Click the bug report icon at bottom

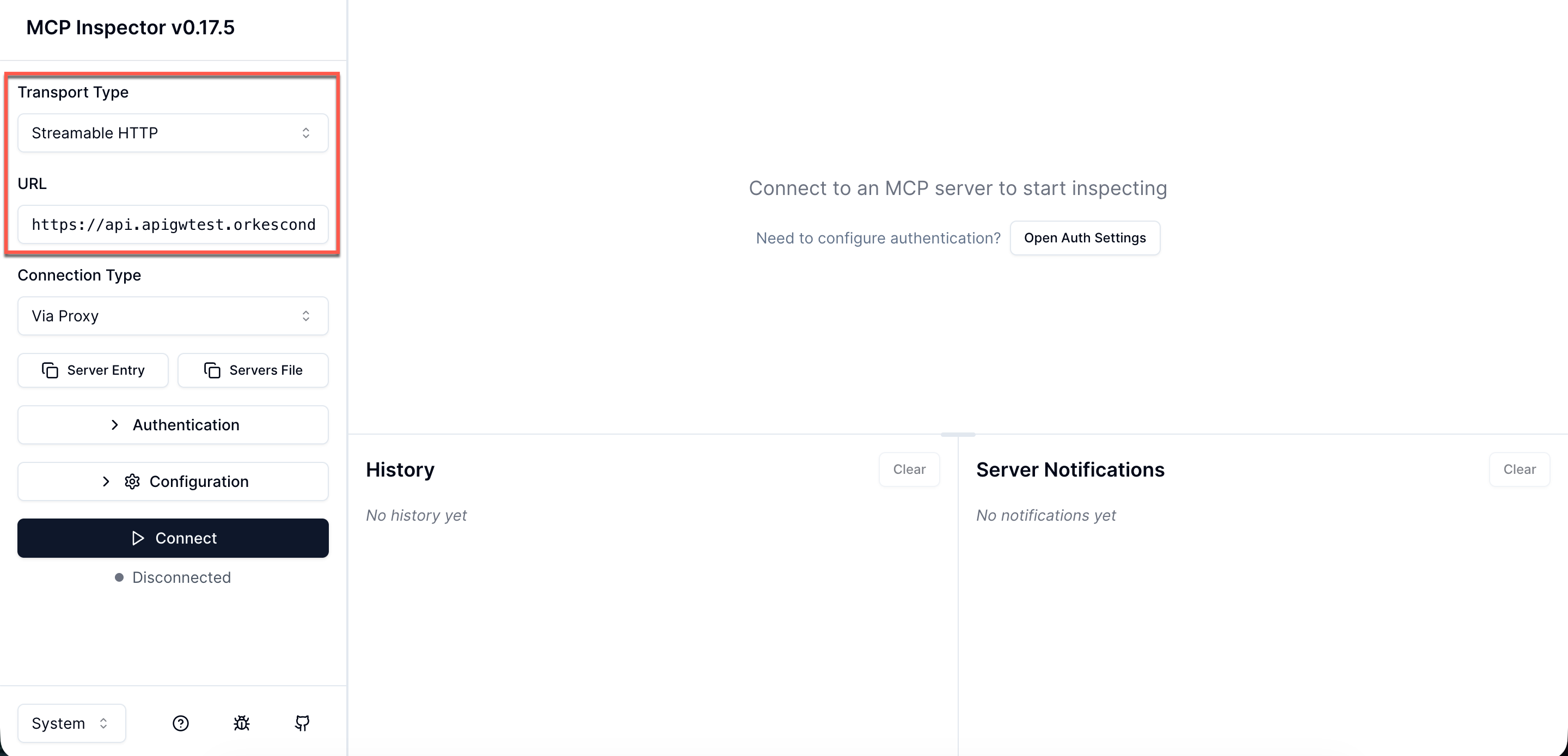(x=241, y=723)
